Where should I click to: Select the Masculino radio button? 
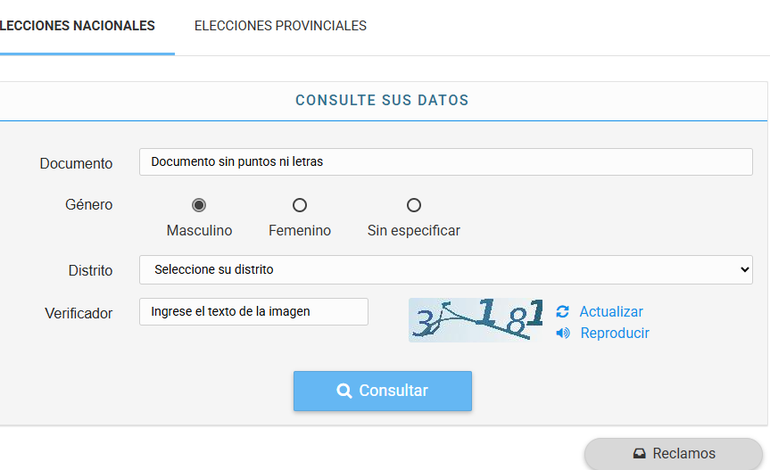[199, 205]
